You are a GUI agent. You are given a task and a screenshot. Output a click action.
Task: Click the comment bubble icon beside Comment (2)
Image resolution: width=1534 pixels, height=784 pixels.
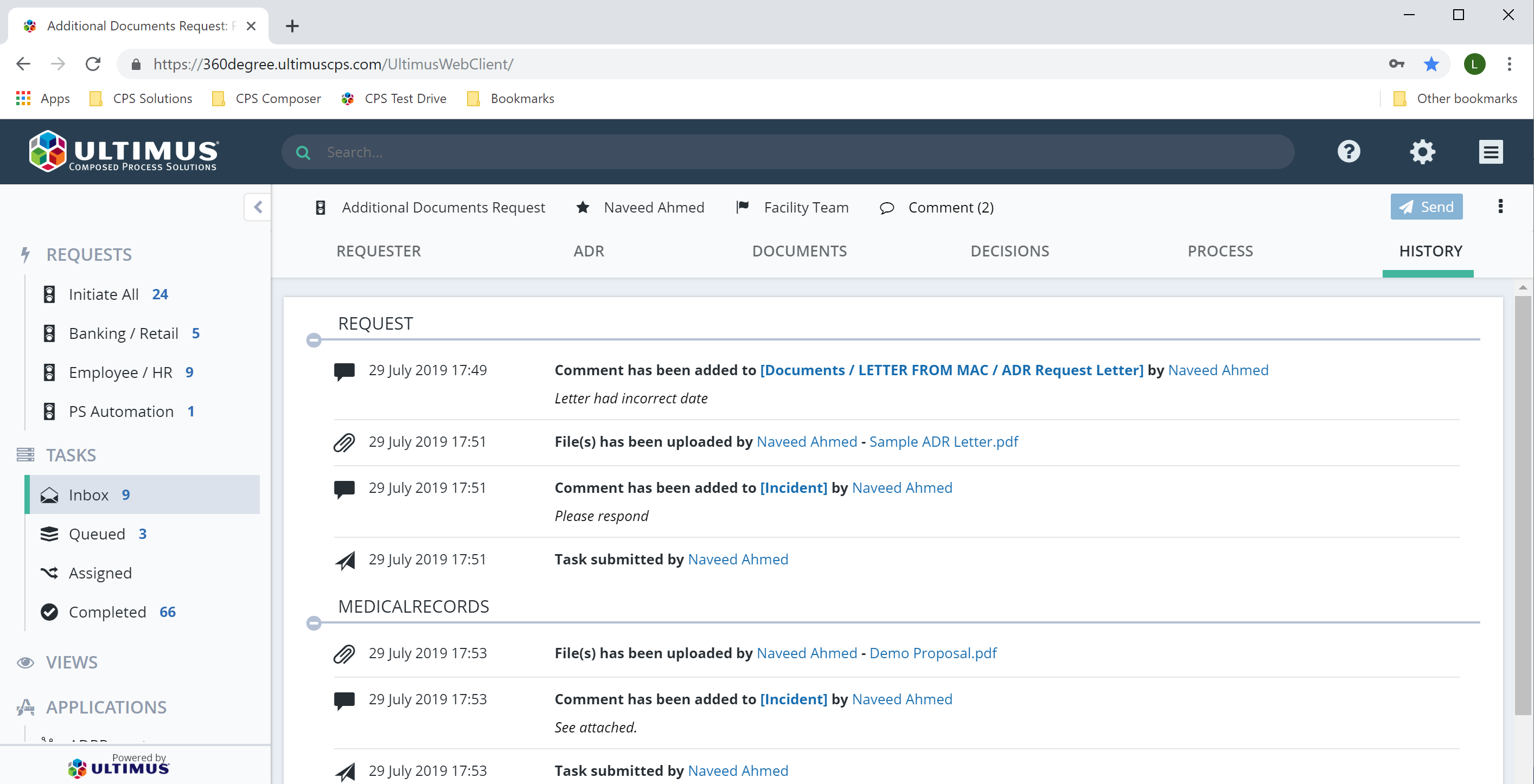click(x=887, y=208)
